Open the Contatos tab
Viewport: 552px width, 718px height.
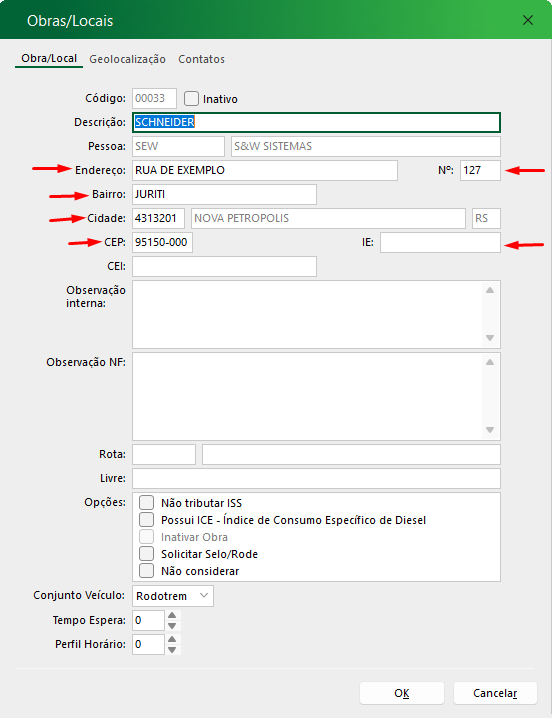(x=202, y=59)
